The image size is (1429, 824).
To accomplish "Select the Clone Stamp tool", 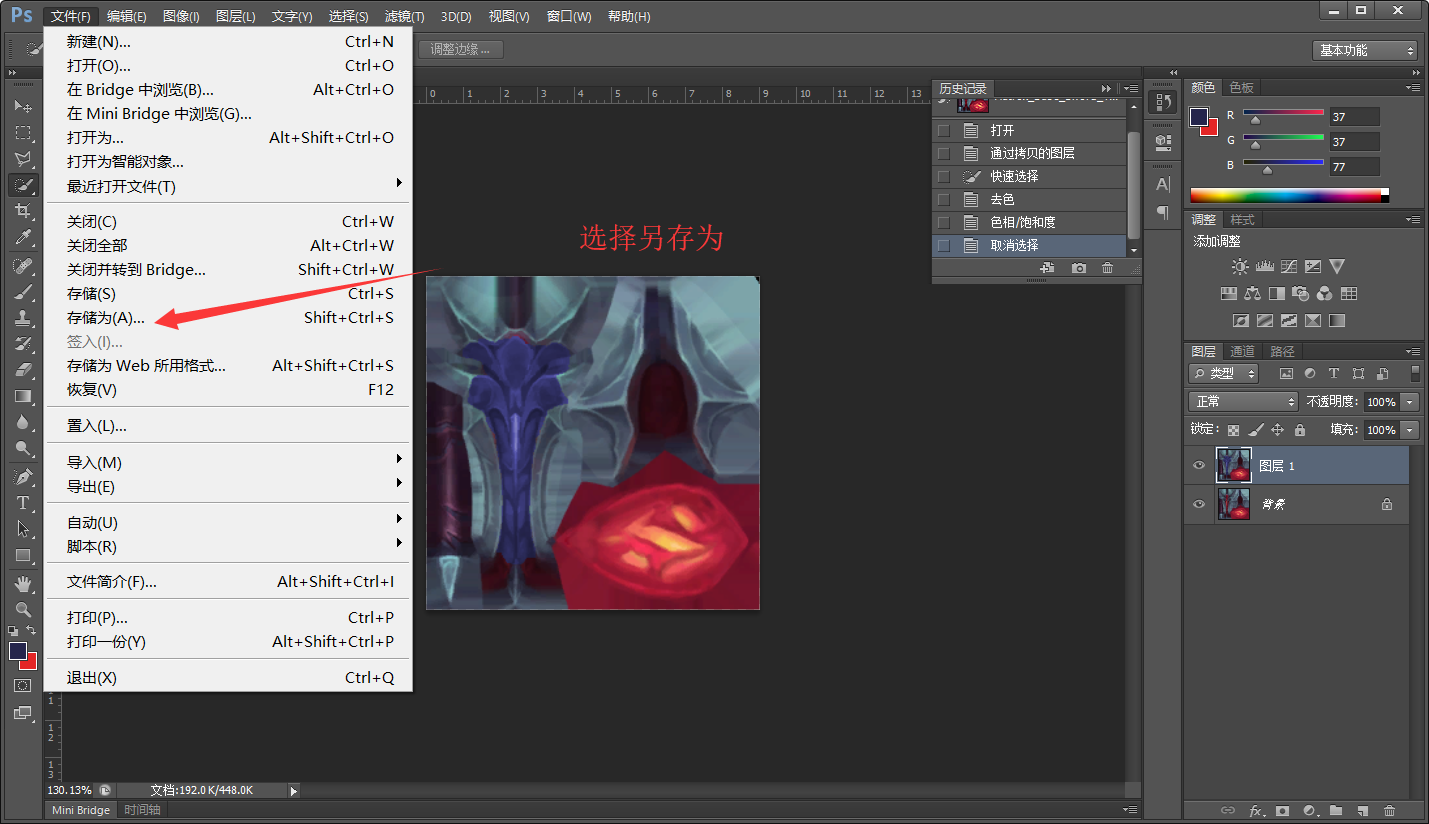I will point(23,318).
